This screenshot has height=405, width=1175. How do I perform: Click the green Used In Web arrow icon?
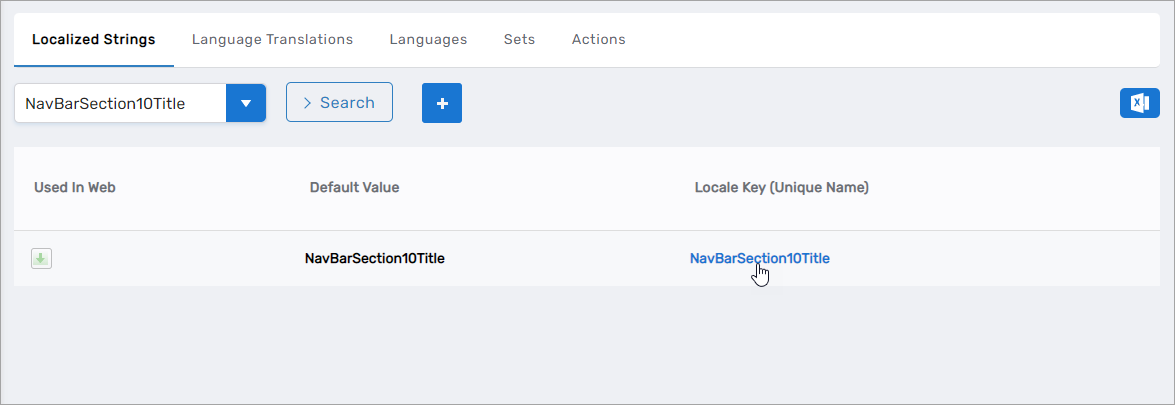[41, 259]
